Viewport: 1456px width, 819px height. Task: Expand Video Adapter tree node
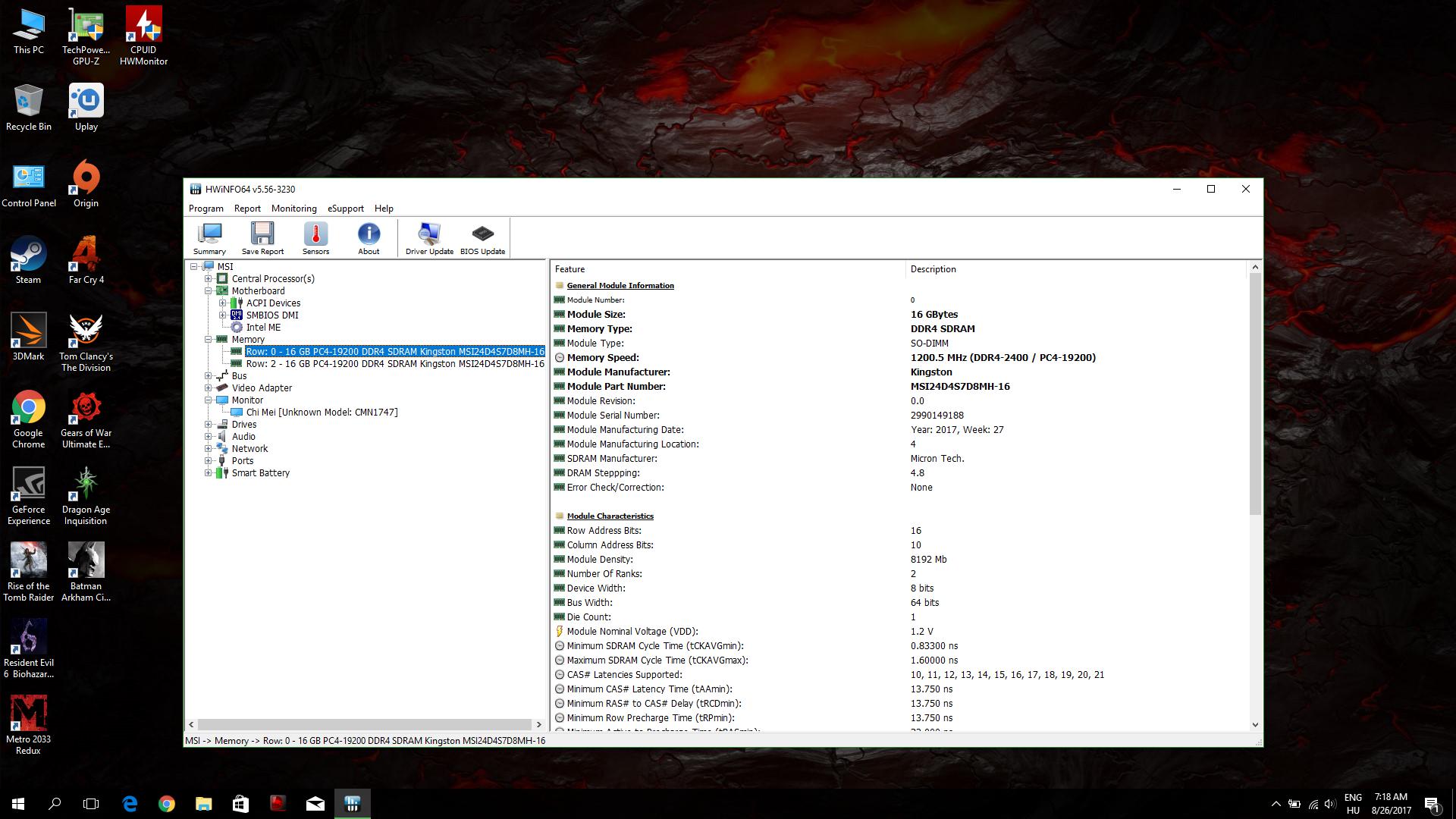click(x=208, y=388)
